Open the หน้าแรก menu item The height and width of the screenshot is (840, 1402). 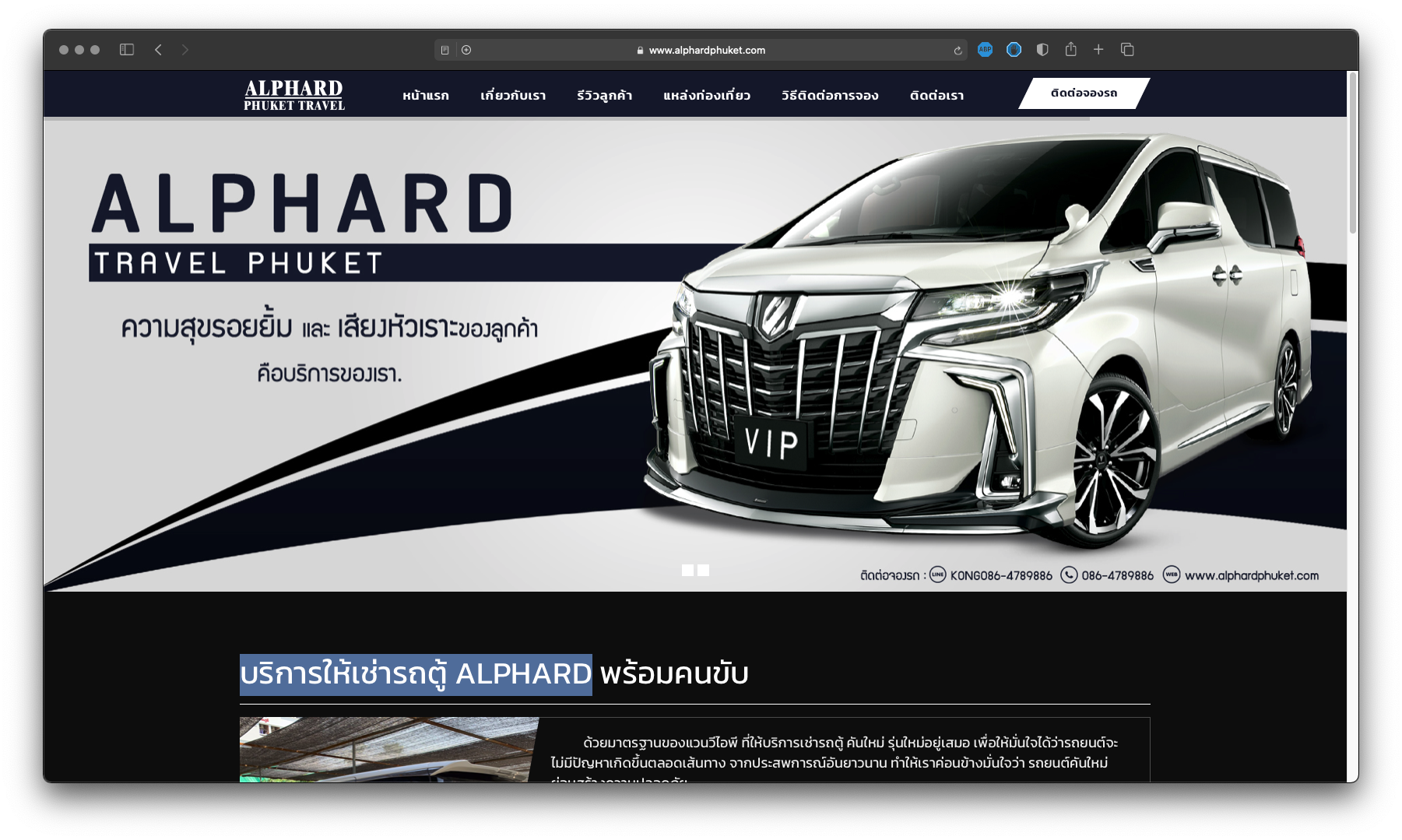coord(426,96)
